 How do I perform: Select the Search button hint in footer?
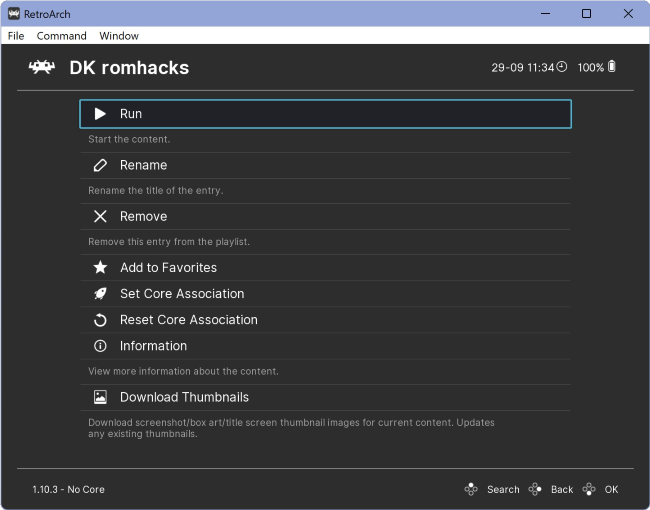click(x=492, y=490)
